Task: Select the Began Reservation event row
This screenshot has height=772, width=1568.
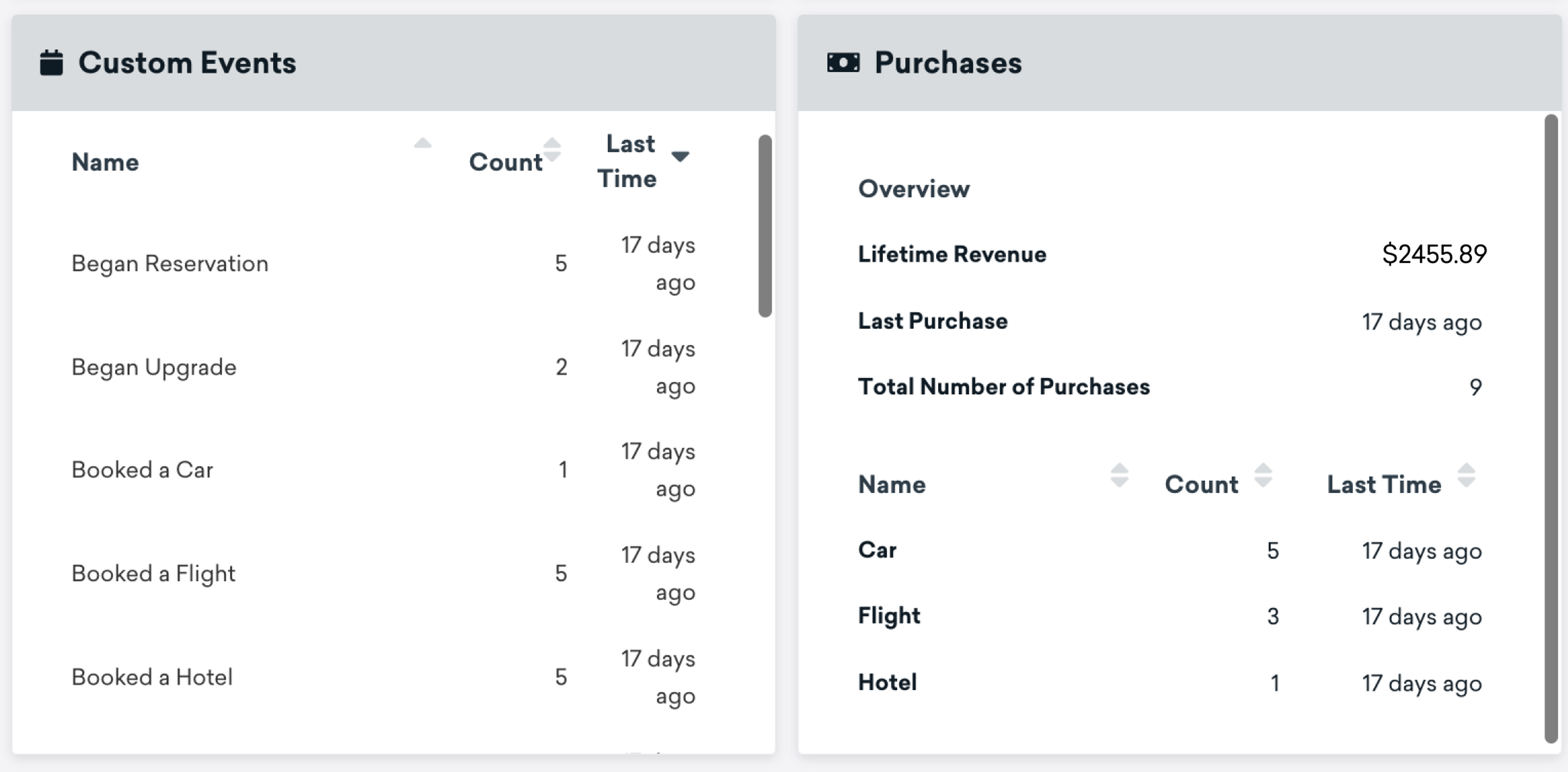Action: 170,263
